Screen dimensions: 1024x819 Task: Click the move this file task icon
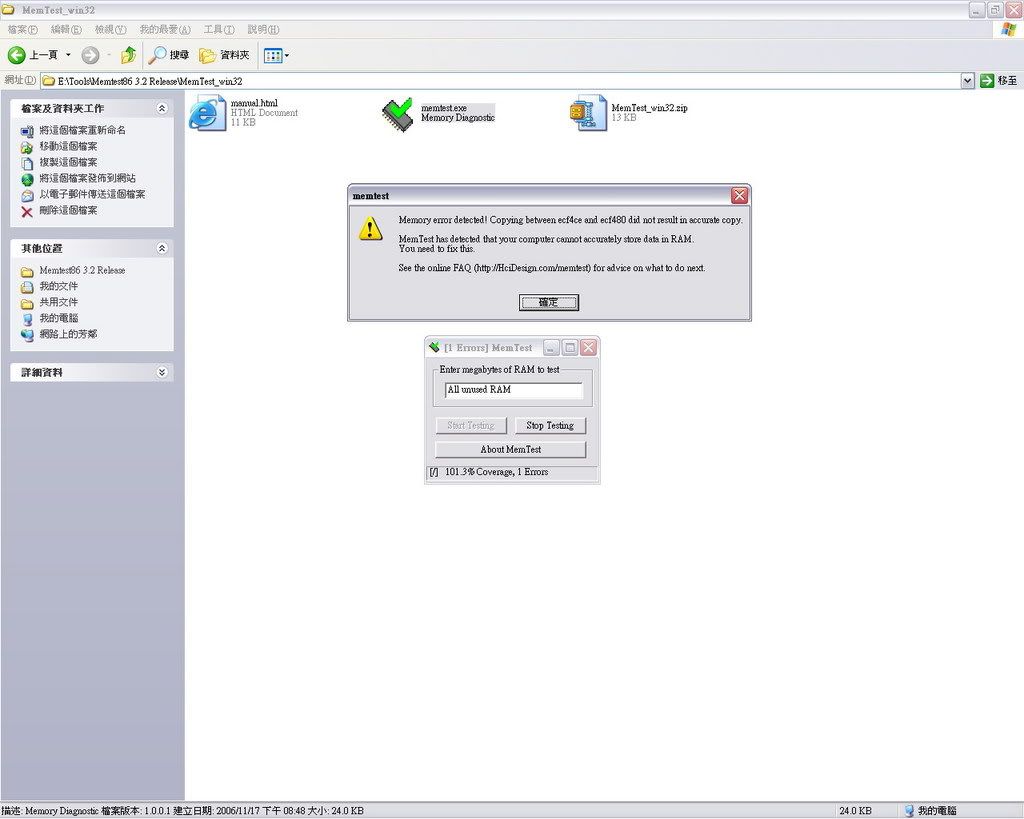27,147
